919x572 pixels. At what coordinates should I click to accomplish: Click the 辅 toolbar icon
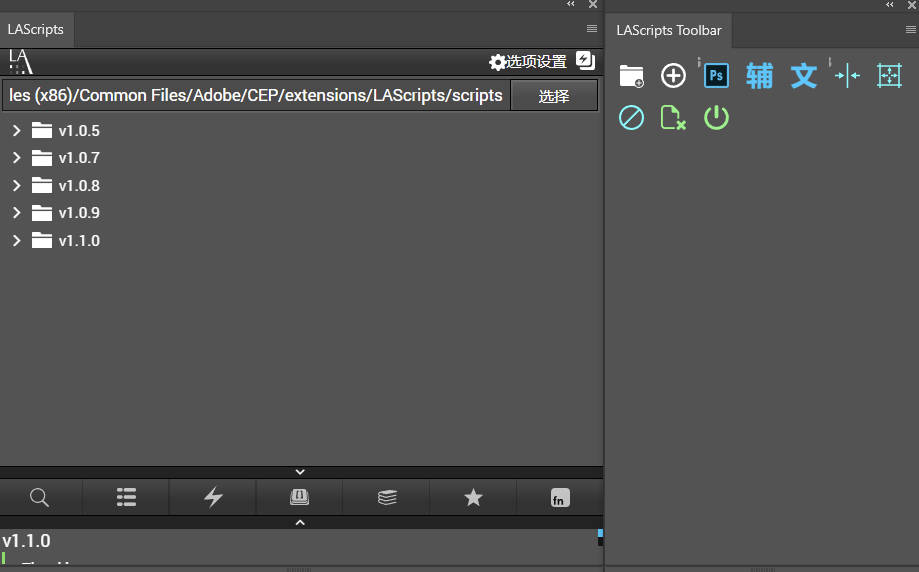tap(760, 76)
